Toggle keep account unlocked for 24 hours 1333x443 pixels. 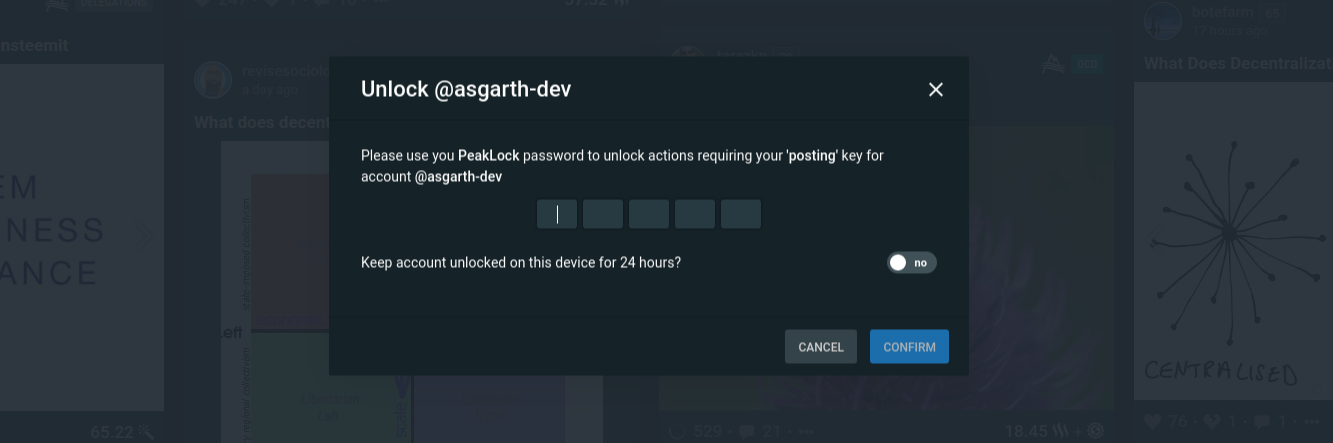(911, 263)
